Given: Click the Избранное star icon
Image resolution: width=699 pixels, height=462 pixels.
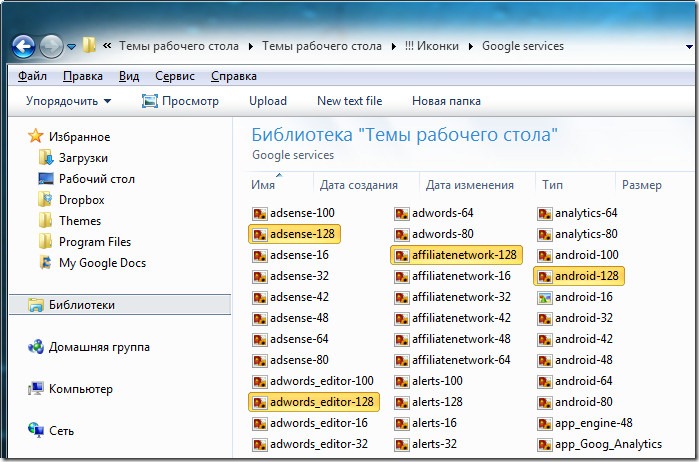Looking at the screenshot, I should [36, 136].
